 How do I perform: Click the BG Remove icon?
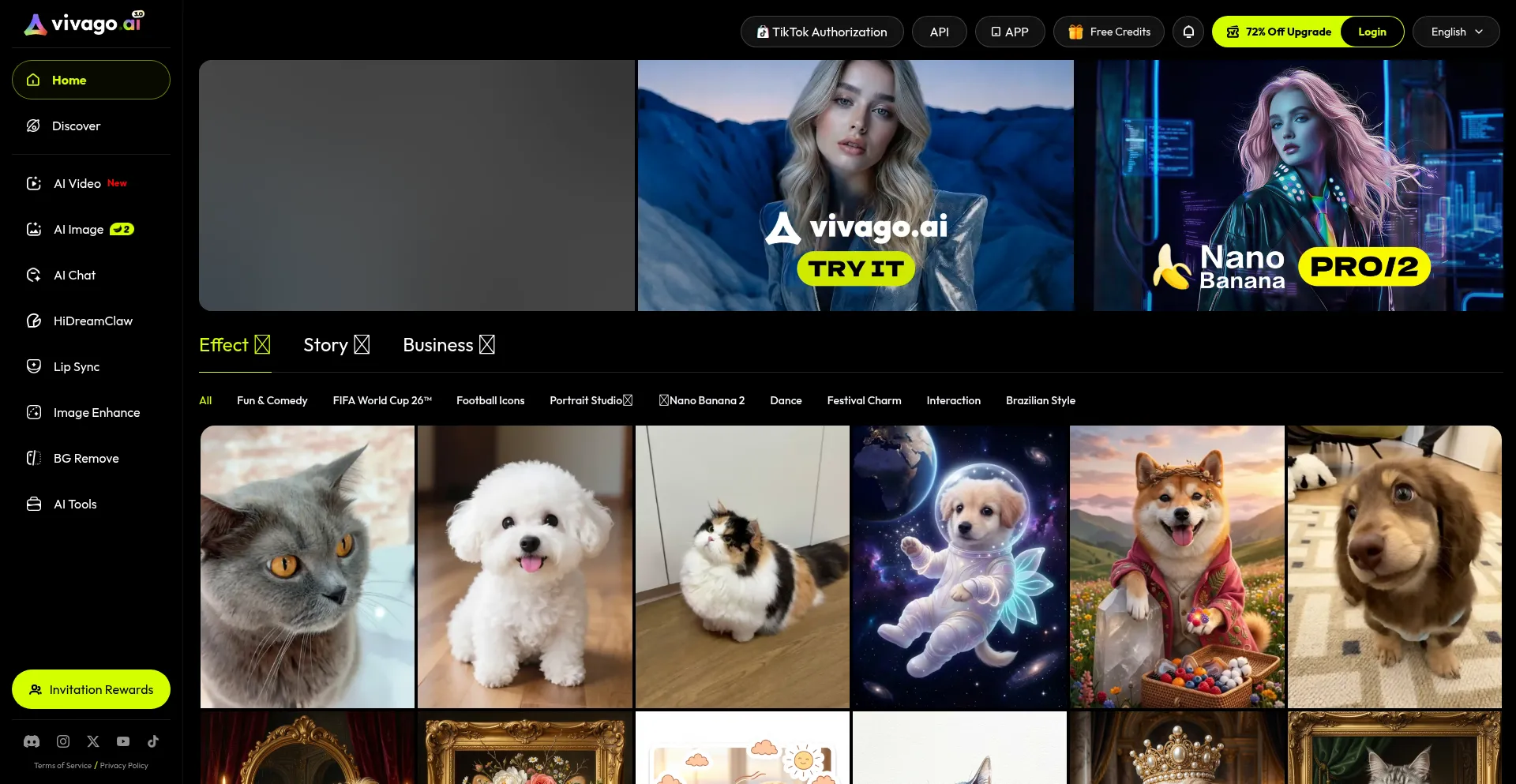(34, 458)
